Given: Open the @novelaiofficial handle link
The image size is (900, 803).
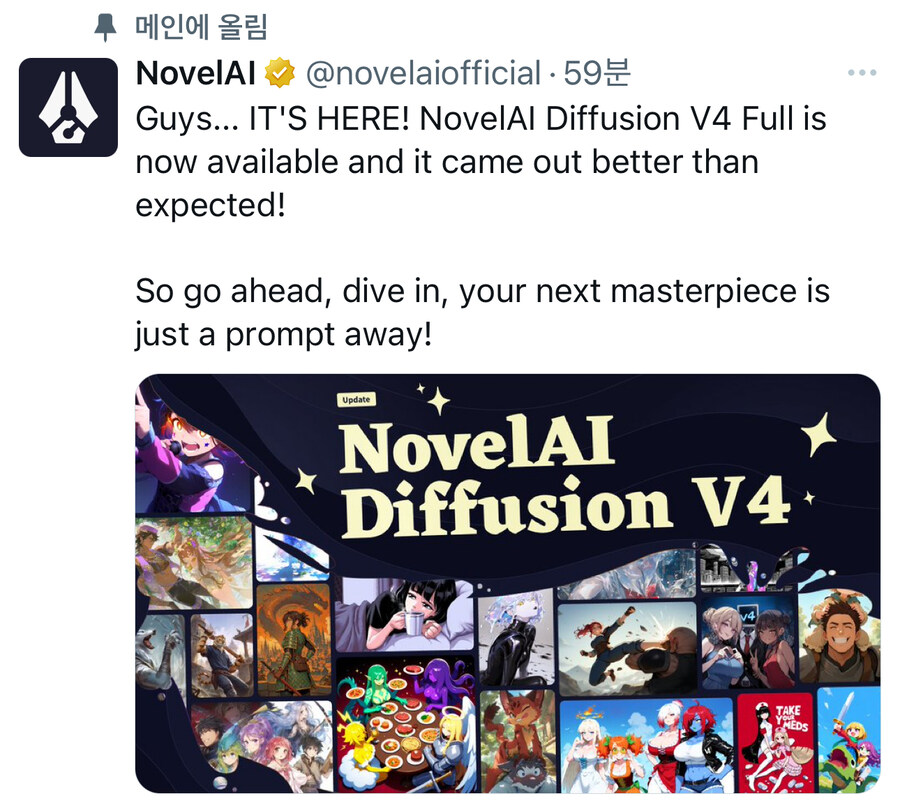Looking at the screenshot, I should [x=423, y=73].
